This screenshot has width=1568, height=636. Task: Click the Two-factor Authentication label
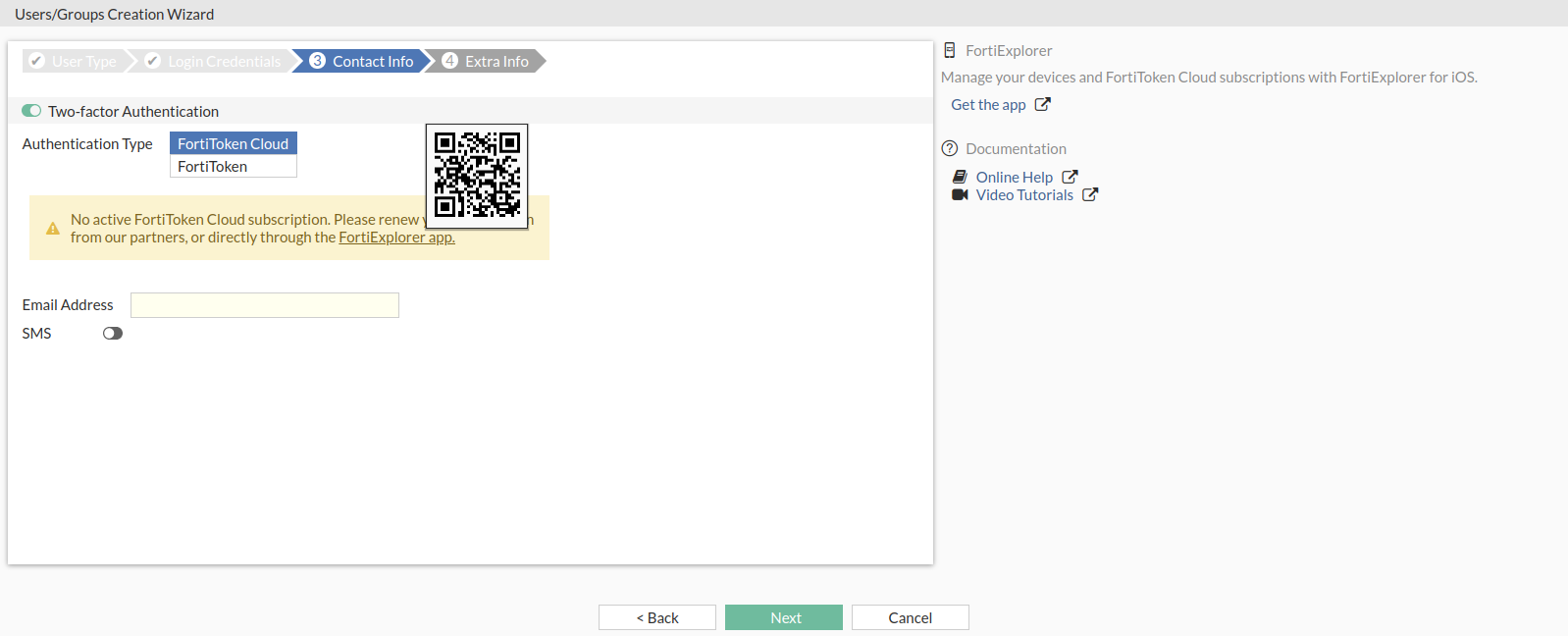tap(133, 112)
